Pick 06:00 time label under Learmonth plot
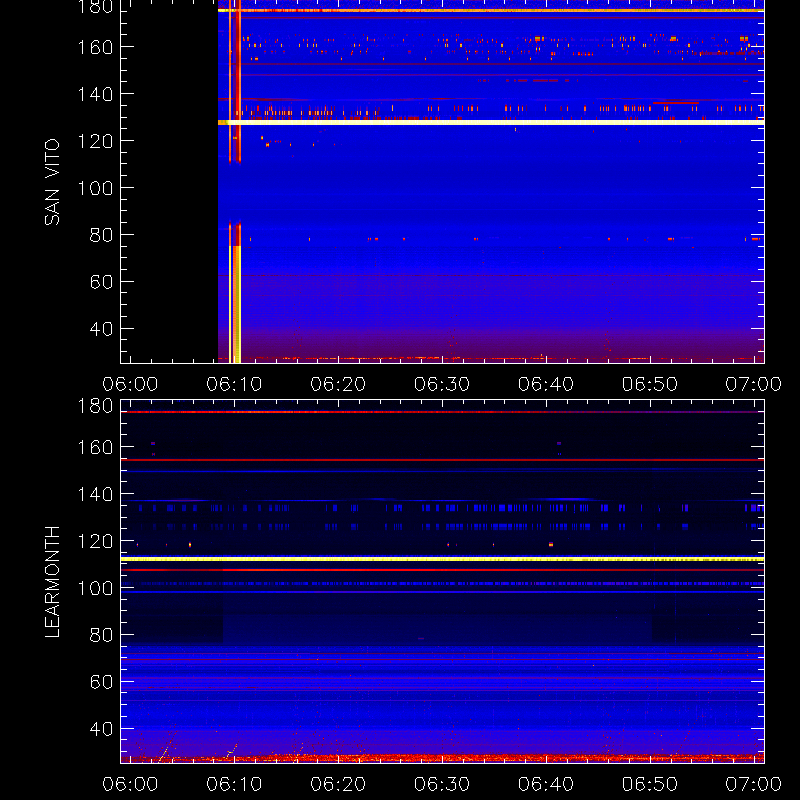 [130, 784]
